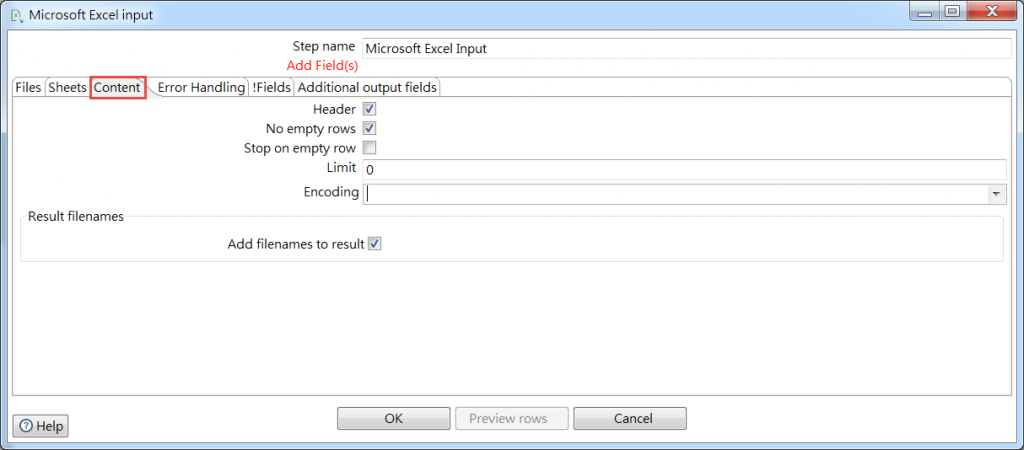Confirm with the OK button
Screen dimensions: 1024x450
tap(394, 419)
